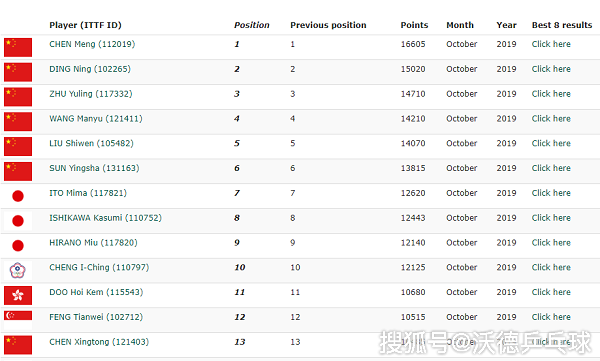Sort by the Position column header
This screenshot has height=361, width=600.
point(252,25)
